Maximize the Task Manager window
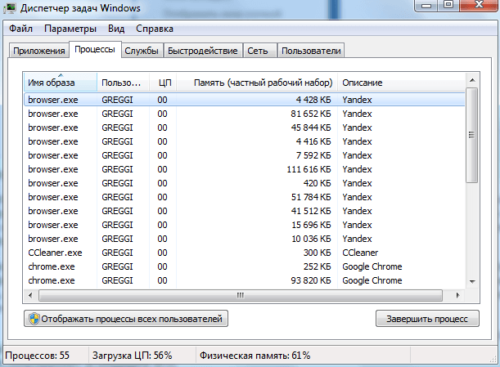Image resolution: width=500 pixels, height=367 pixels. tap(449, 5)
